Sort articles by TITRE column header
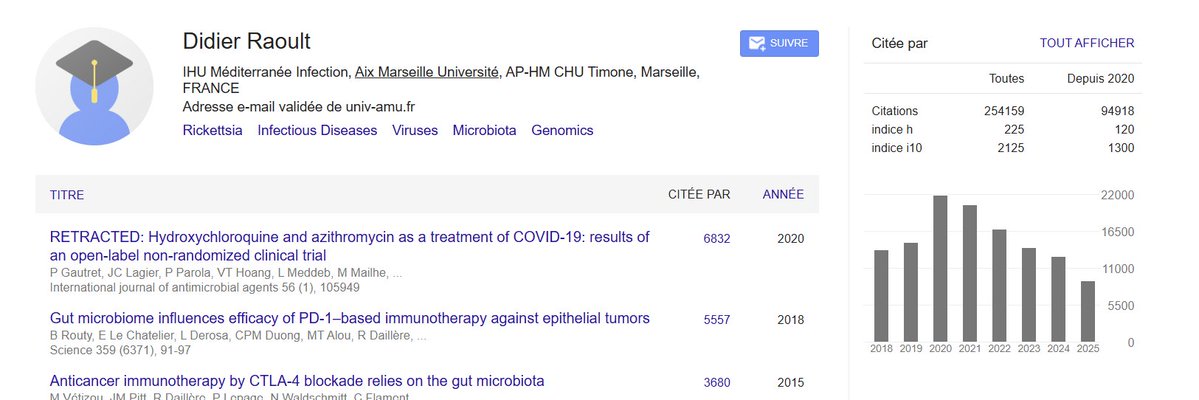Viewport: 1199px width, 400px height. 67,195
